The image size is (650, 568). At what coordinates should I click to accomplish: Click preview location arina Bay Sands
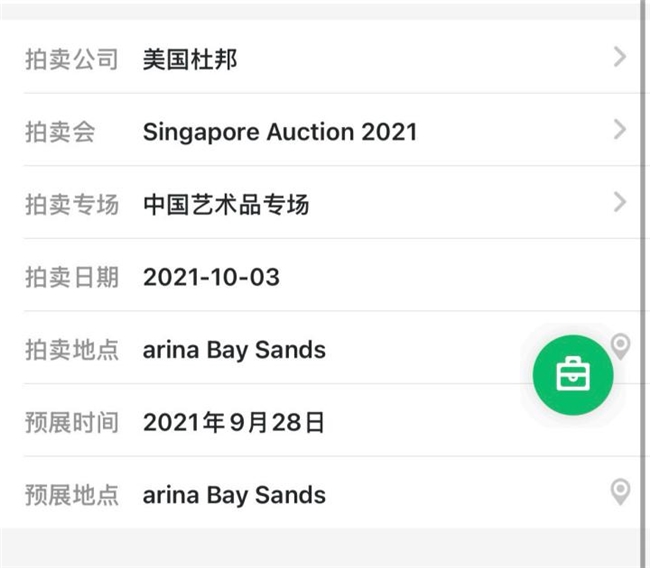tap(234, 495)
